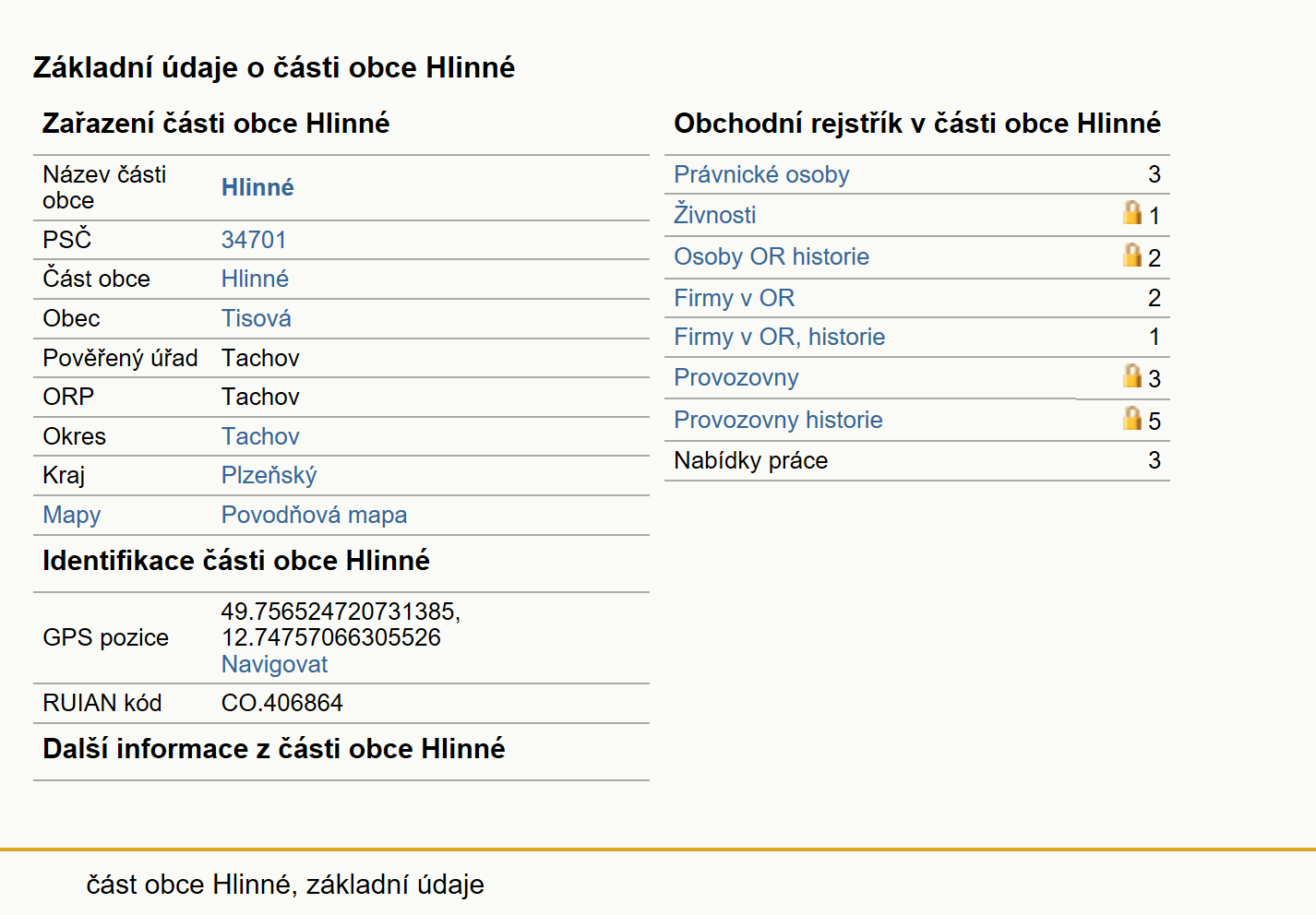Open the Provozovny link
The image size is (1316, 915).
click(x=736, y=377)
